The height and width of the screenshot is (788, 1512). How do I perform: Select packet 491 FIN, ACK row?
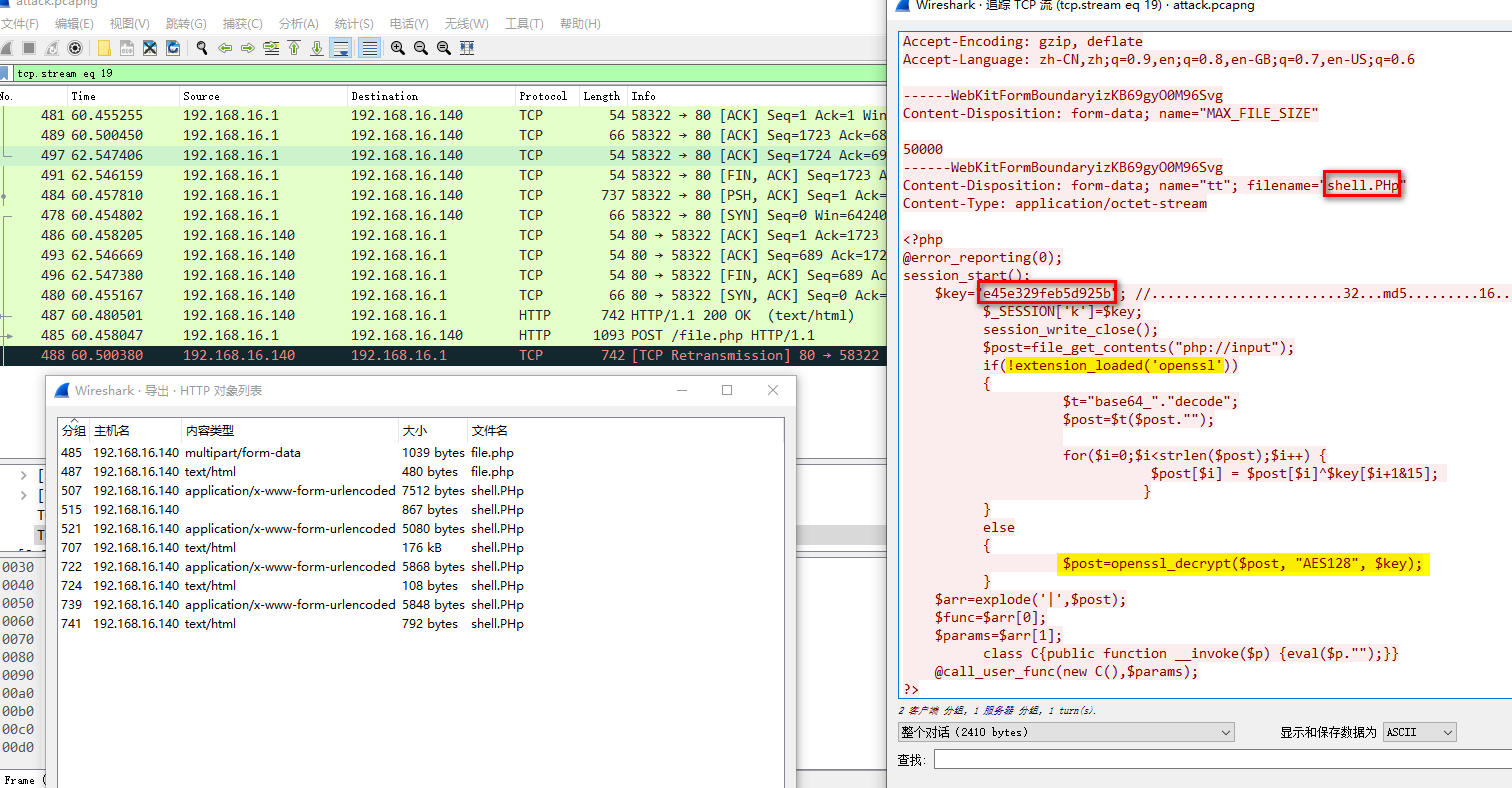pos(443,175)
